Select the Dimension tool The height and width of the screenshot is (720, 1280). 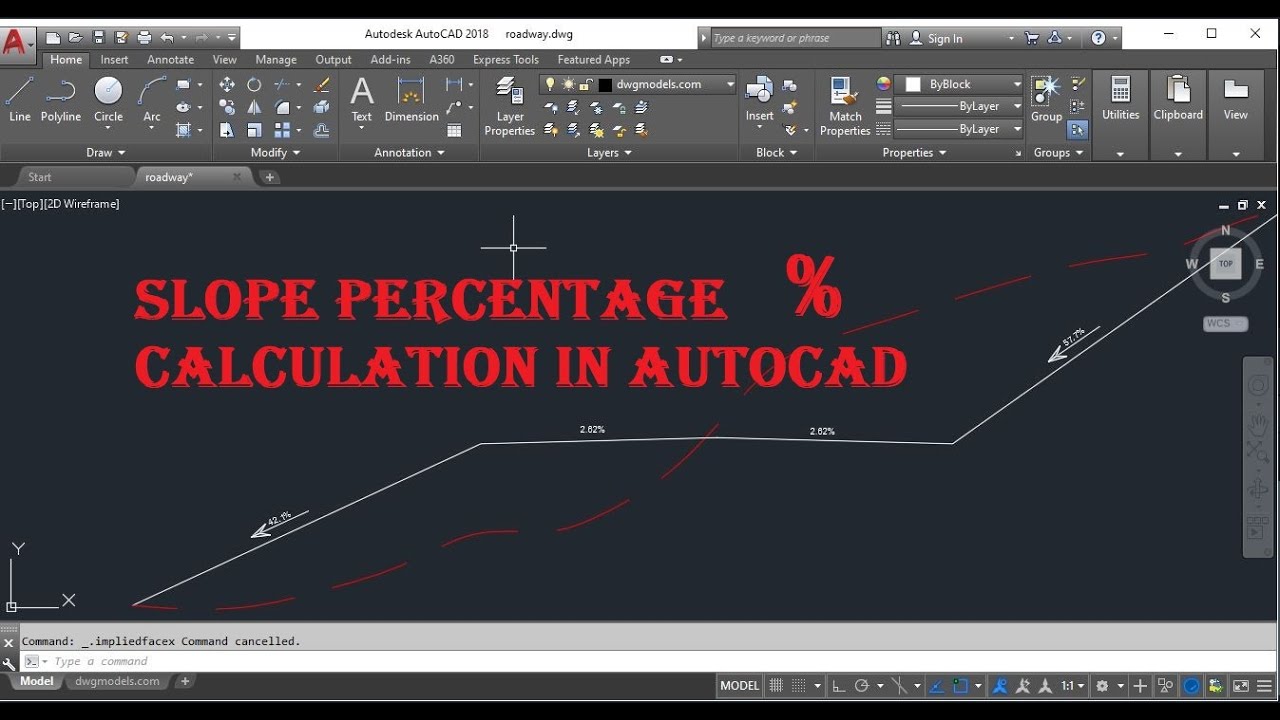tap(411, 100)
